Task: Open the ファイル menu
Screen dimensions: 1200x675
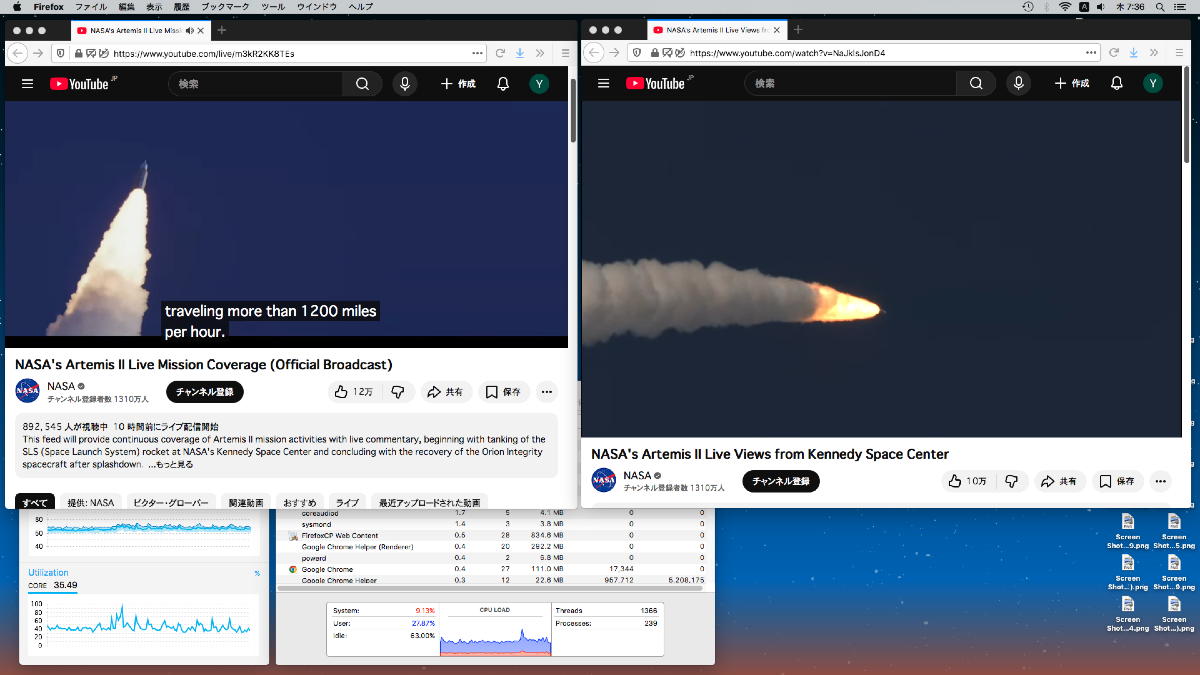Action: pos(91,7)
